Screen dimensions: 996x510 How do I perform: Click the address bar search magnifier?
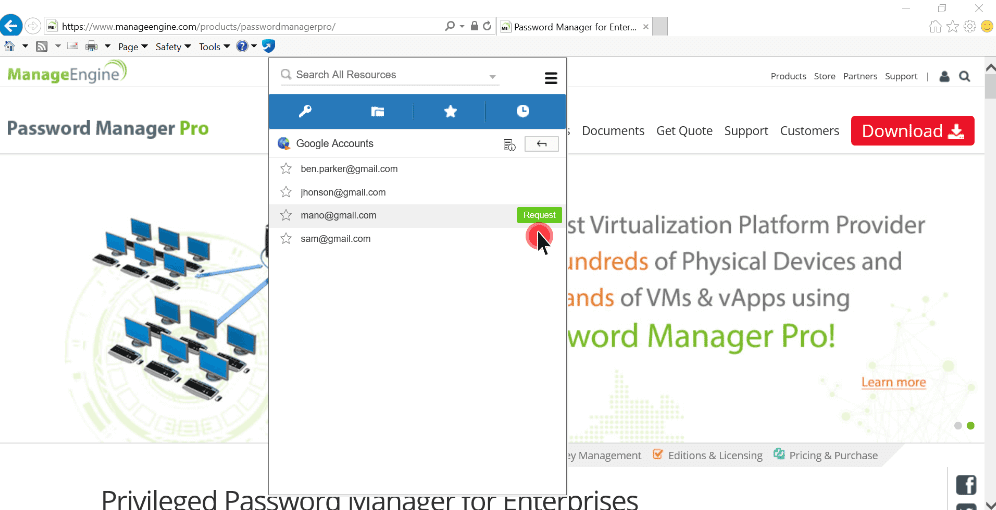[450, 26]
